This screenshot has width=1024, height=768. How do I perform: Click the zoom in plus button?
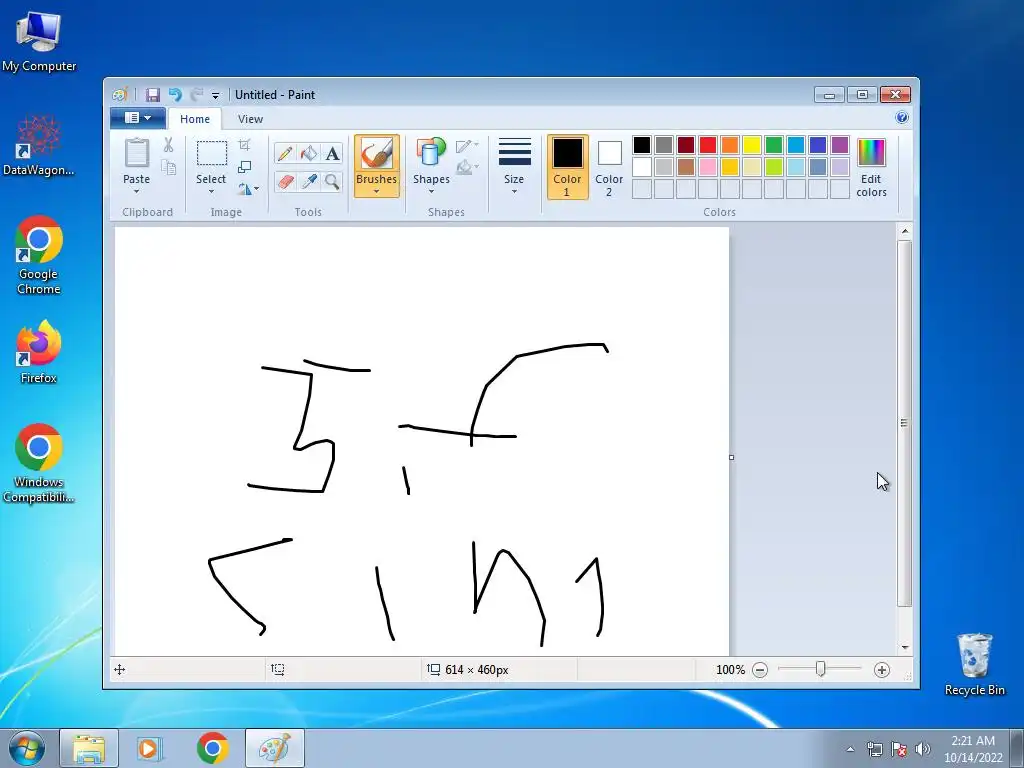(882, 670)
